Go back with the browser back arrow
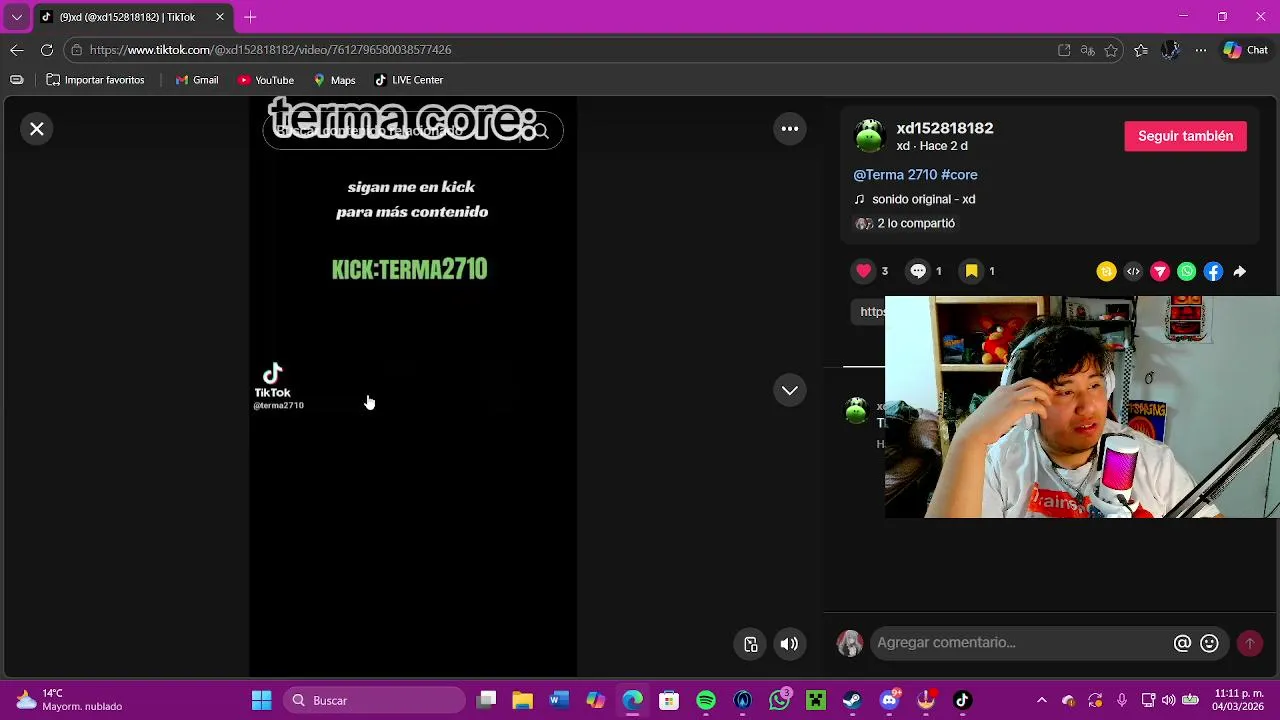This screenshot has height=720, width=1280. [17, 50]
